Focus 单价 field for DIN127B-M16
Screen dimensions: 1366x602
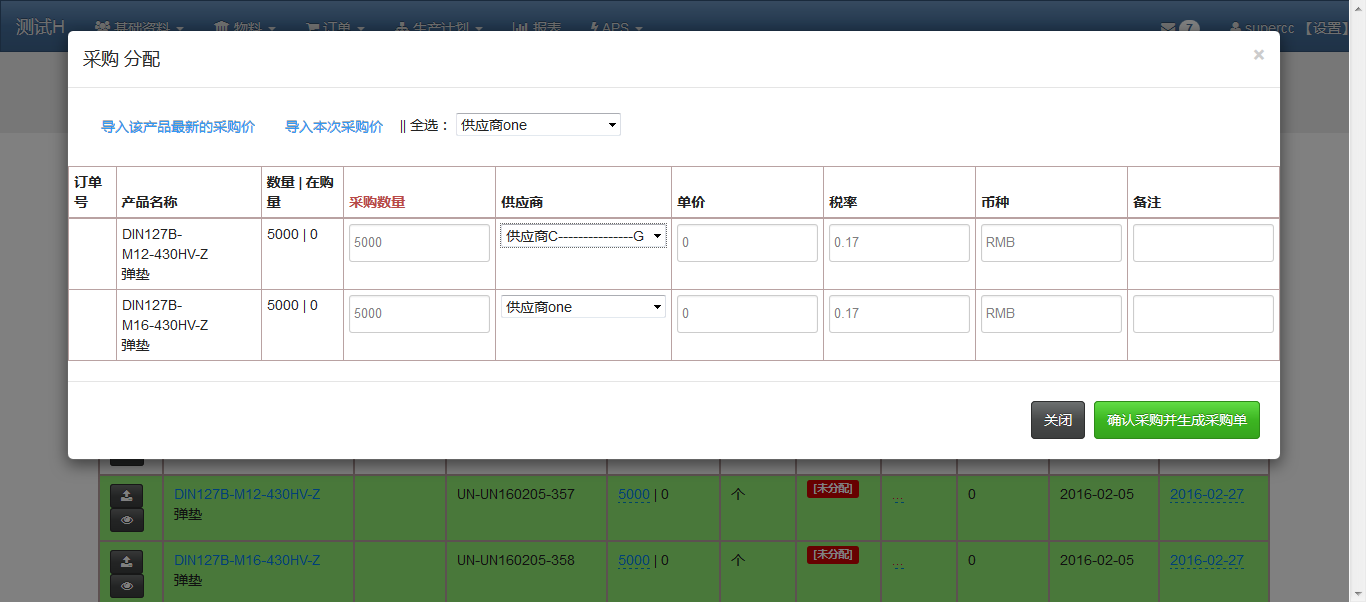coord(747,314)
